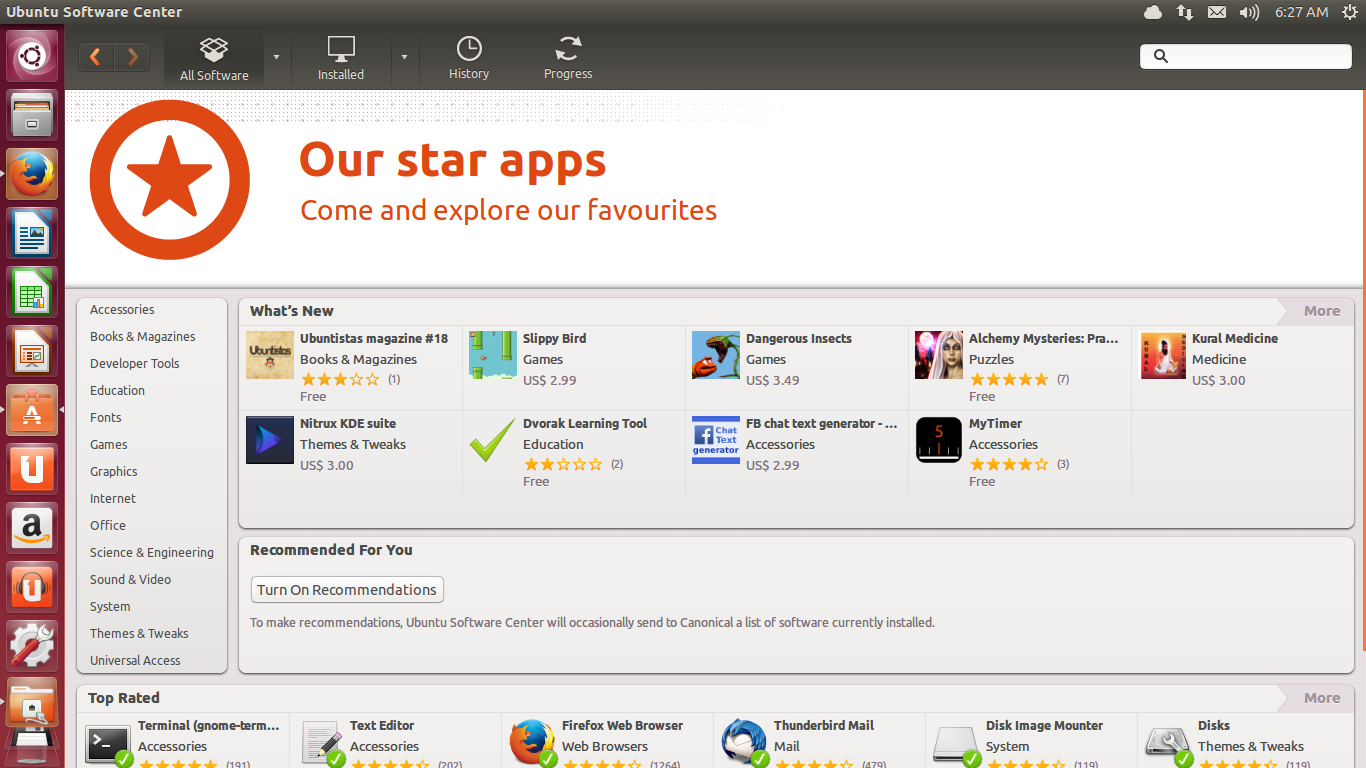Screen dimensions: 1366x768
Task: Click More in What's New section
Action: coord(1320,311)
